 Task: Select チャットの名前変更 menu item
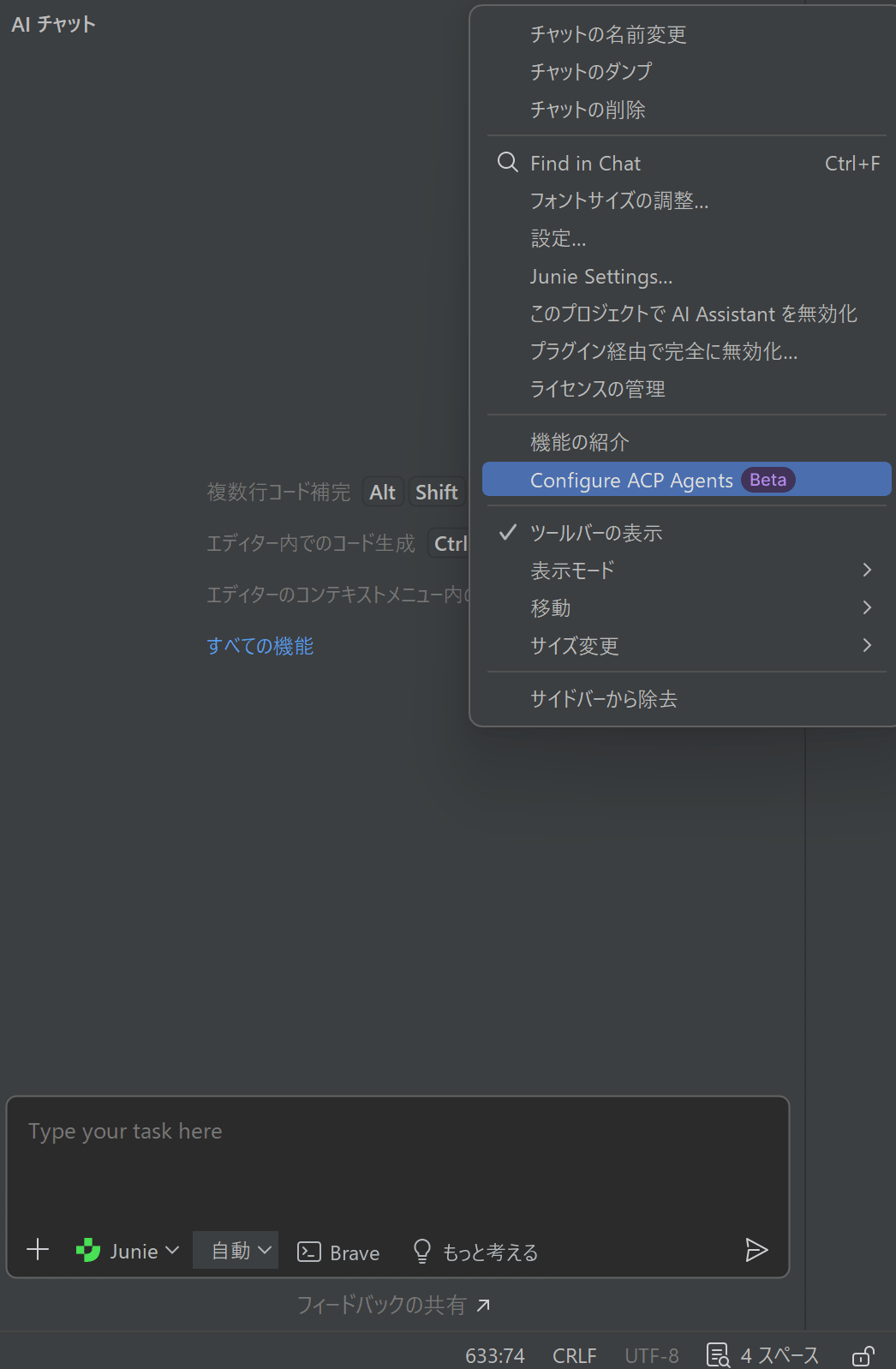click(x=686, y=34)
